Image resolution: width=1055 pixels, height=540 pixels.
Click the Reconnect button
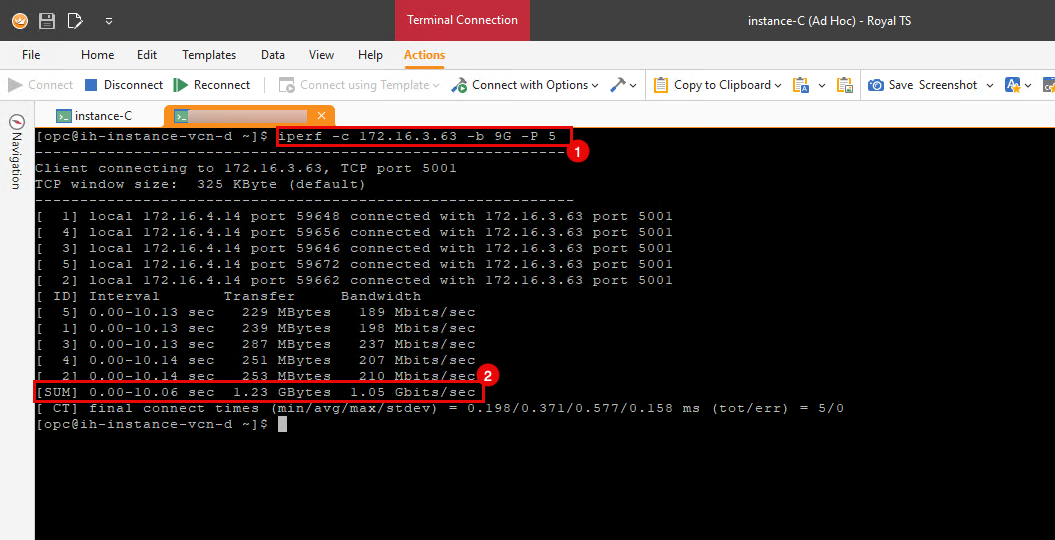click(212, 85)
